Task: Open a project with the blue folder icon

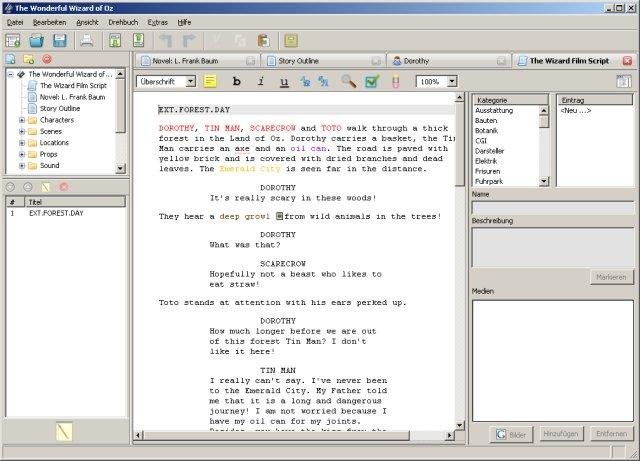Action: coord(36,41)
